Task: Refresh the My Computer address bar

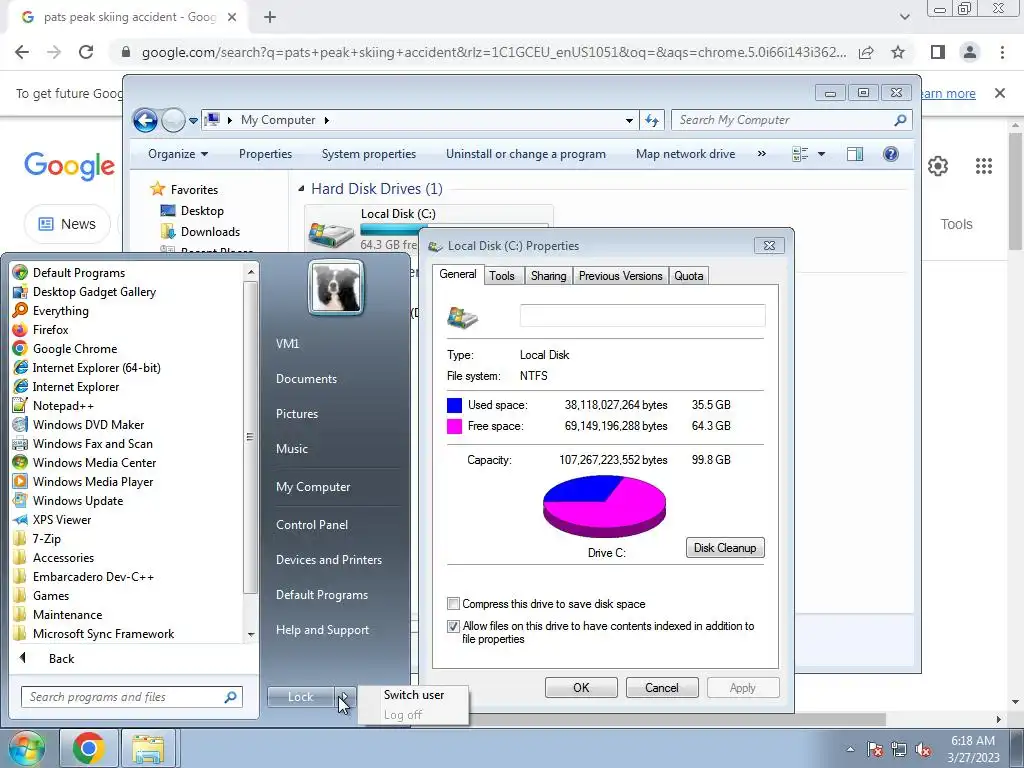Action: click(x=652, y=120)
